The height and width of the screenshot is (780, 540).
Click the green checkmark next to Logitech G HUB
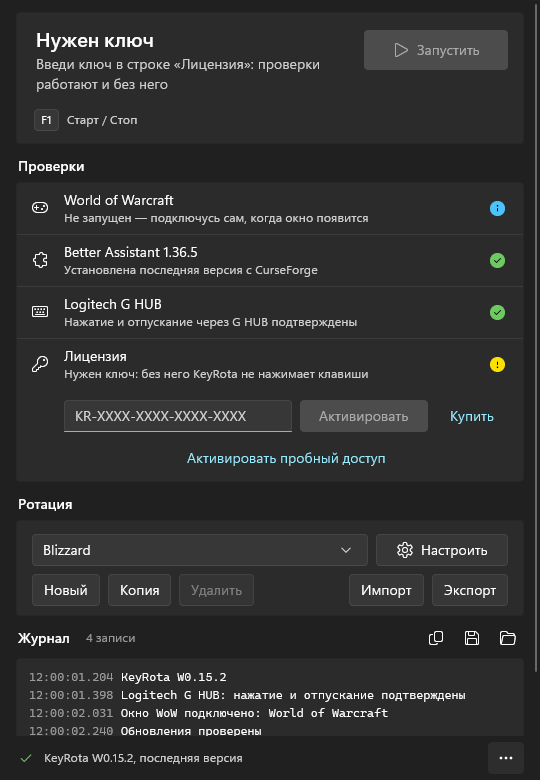497,312
